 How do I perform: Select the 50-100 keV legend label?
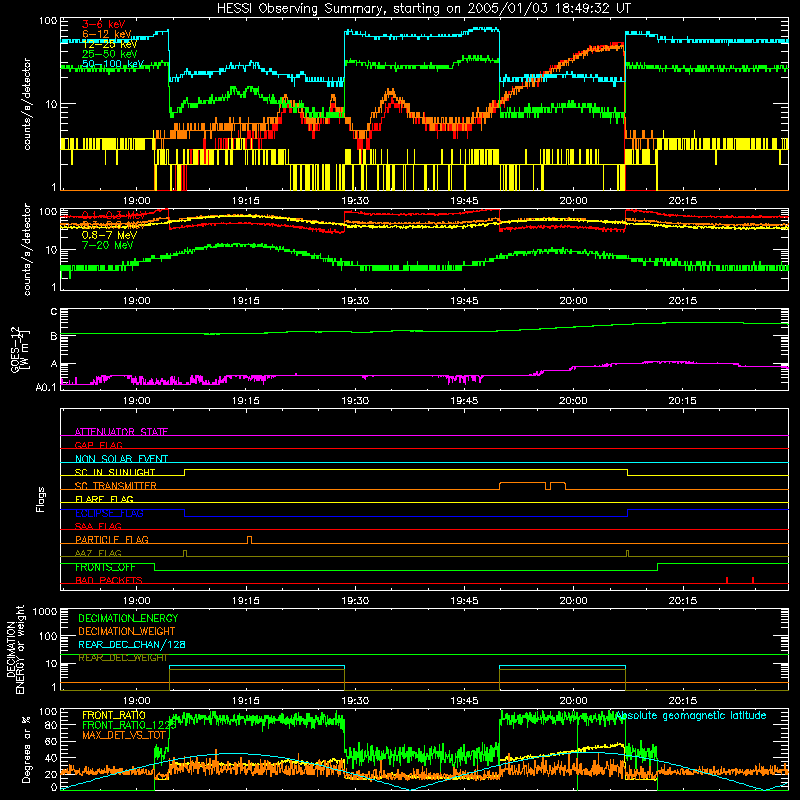pyautogui.click(x=112, y=64)
